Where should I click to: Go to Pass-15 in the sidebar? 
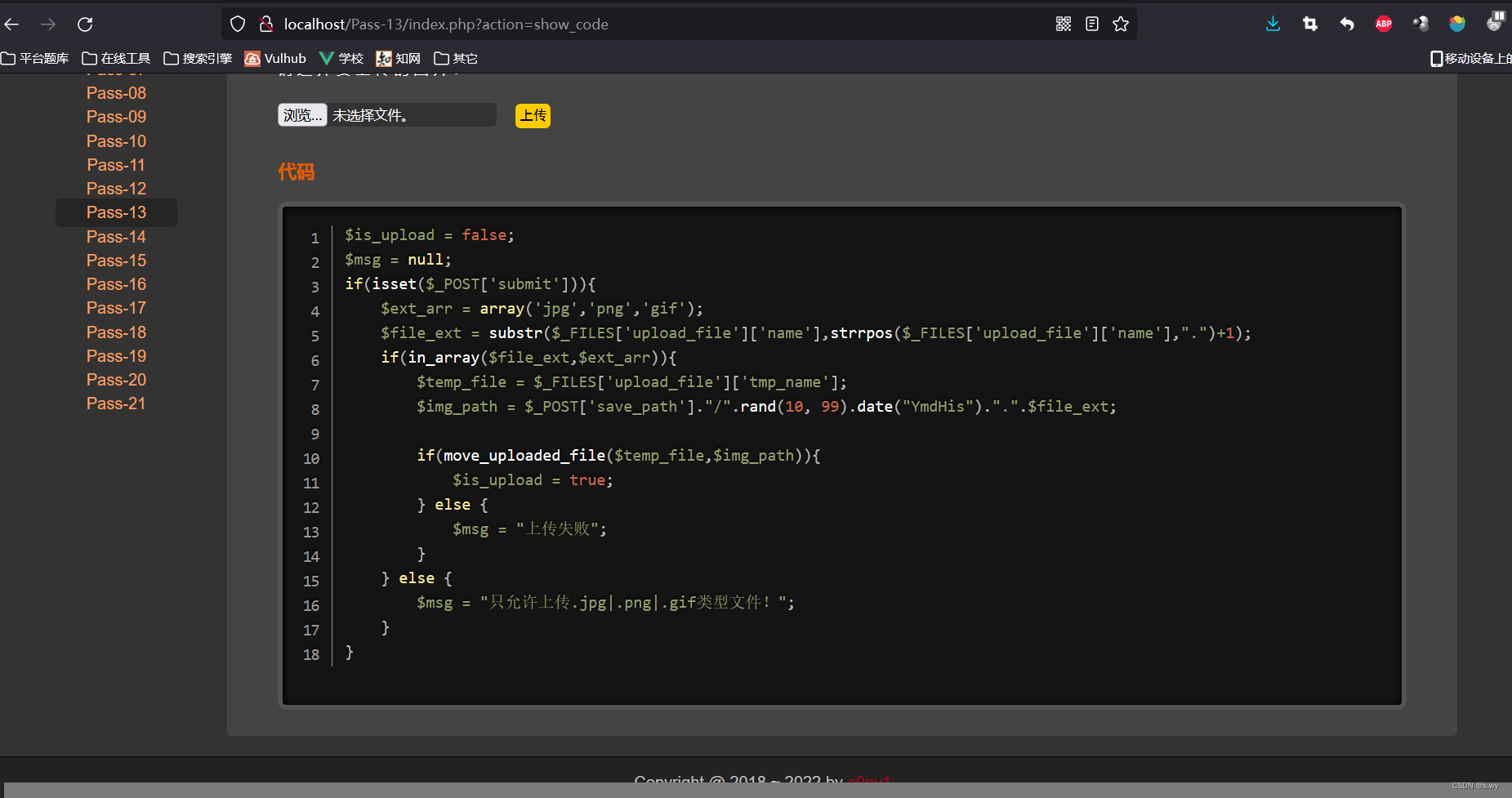[116, 261]
